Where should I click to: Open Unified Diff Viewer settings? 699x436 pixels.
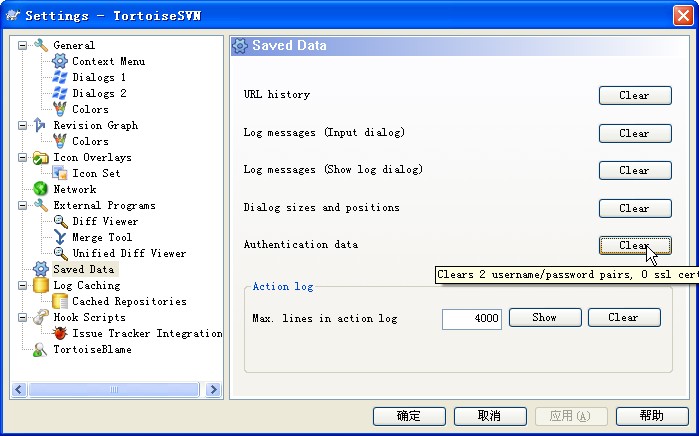pos(129,254)
